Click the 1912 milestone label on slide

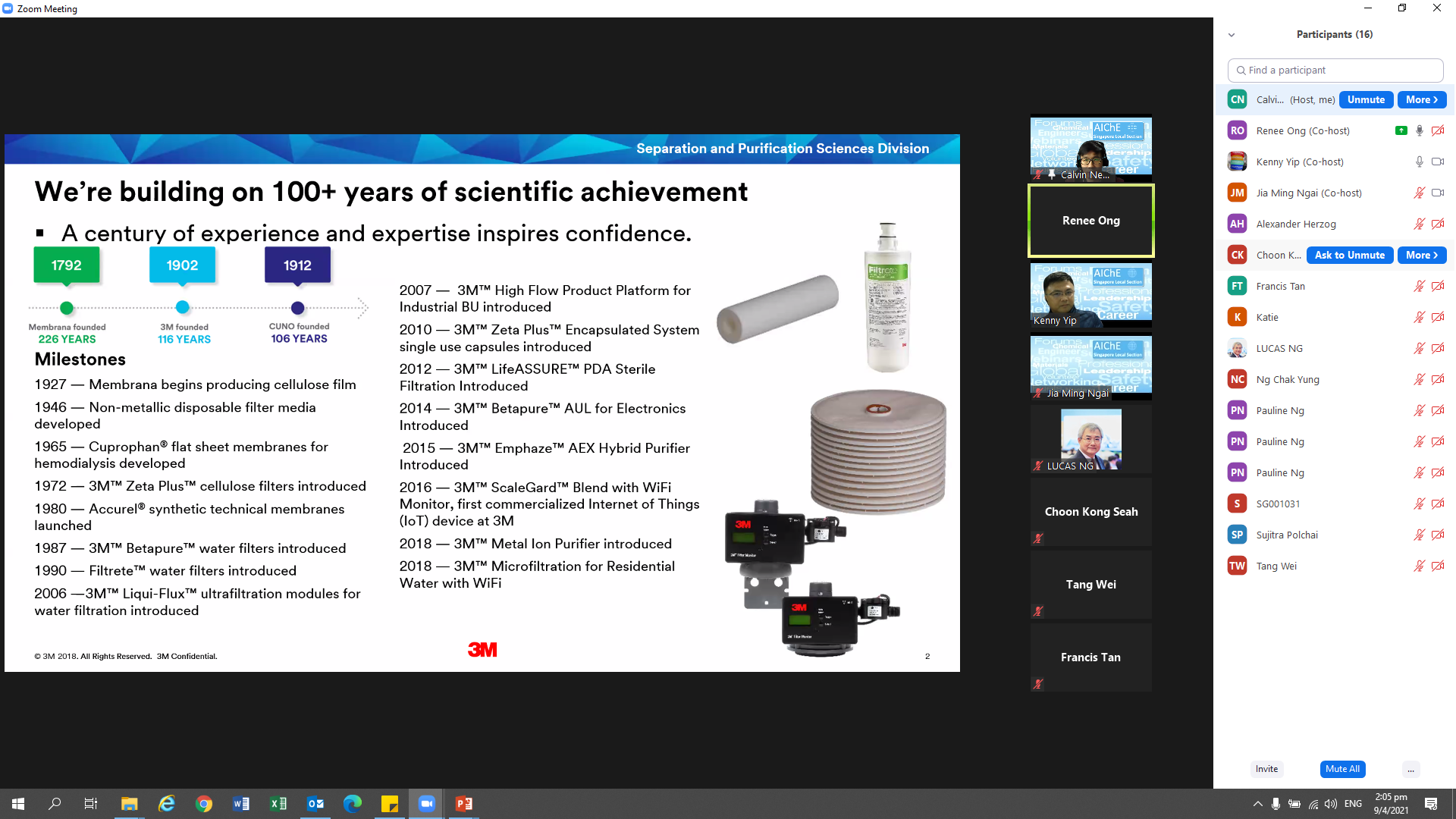[297, 265]
